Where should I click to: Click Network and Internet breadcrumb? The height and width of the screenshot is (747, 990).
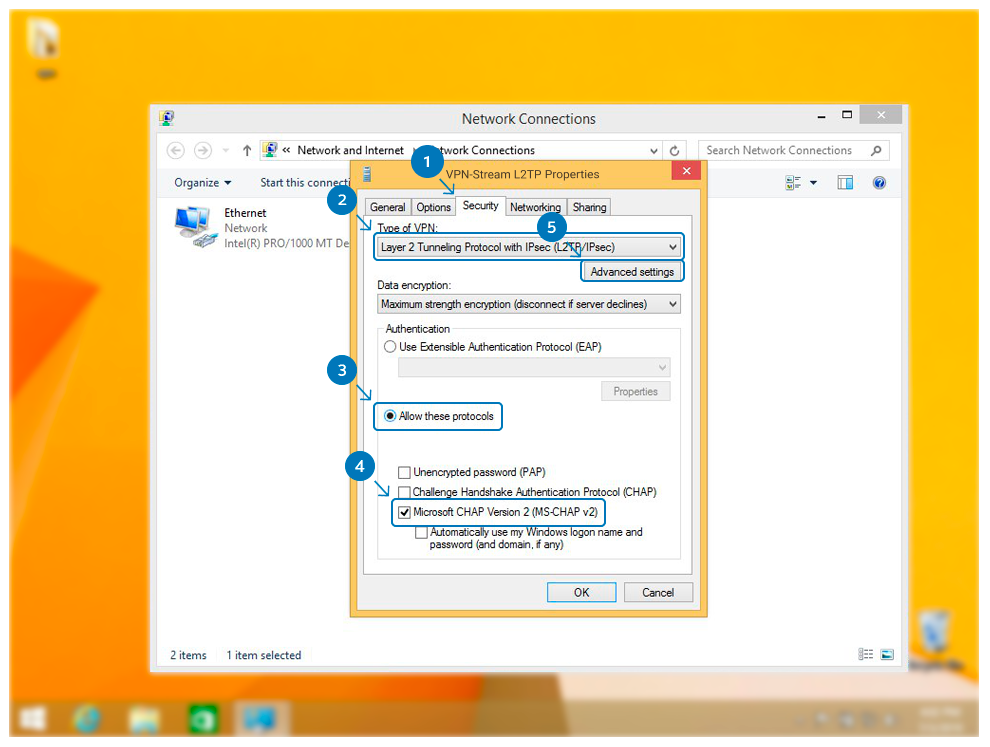tap(350, 150)
